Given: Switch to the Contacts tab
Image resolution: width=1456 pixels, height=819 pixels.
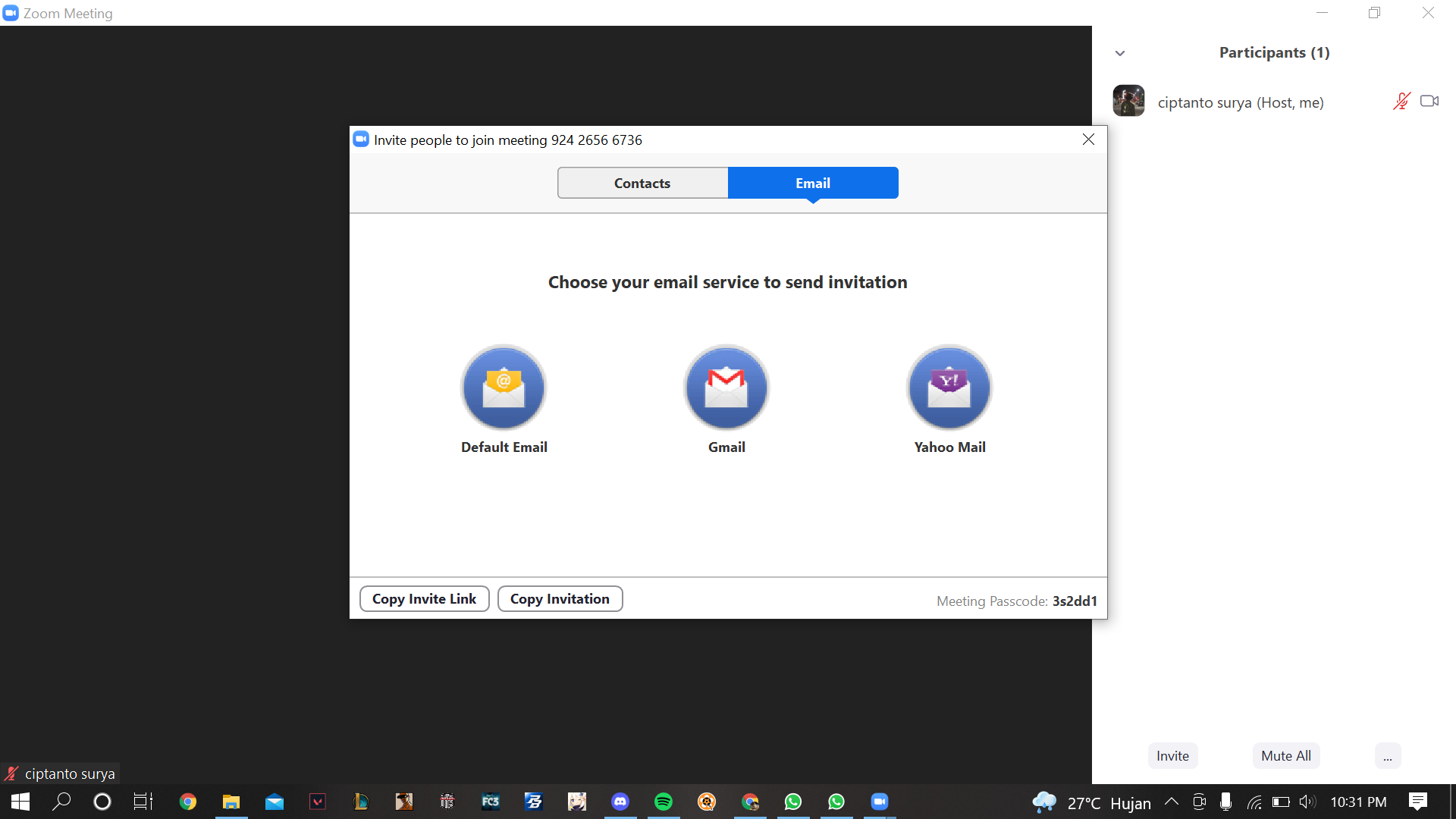Looking at the screenshot, I should pos(642,183).
